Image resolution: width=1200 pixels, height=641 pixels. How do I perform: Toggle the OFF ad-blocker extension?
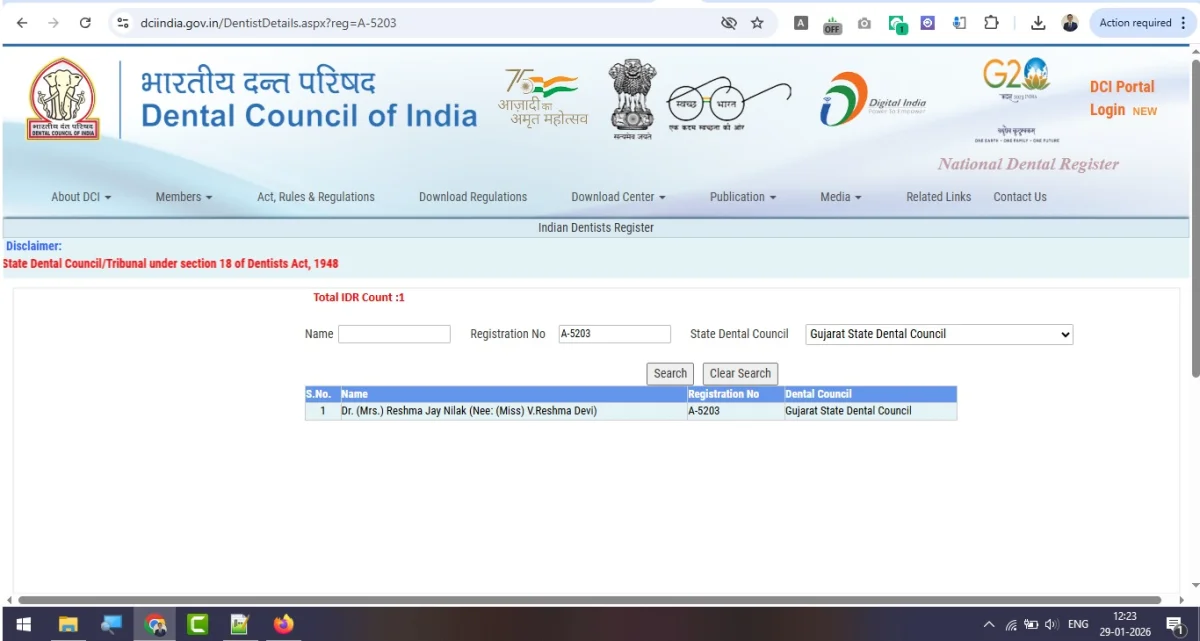[832, 23]
